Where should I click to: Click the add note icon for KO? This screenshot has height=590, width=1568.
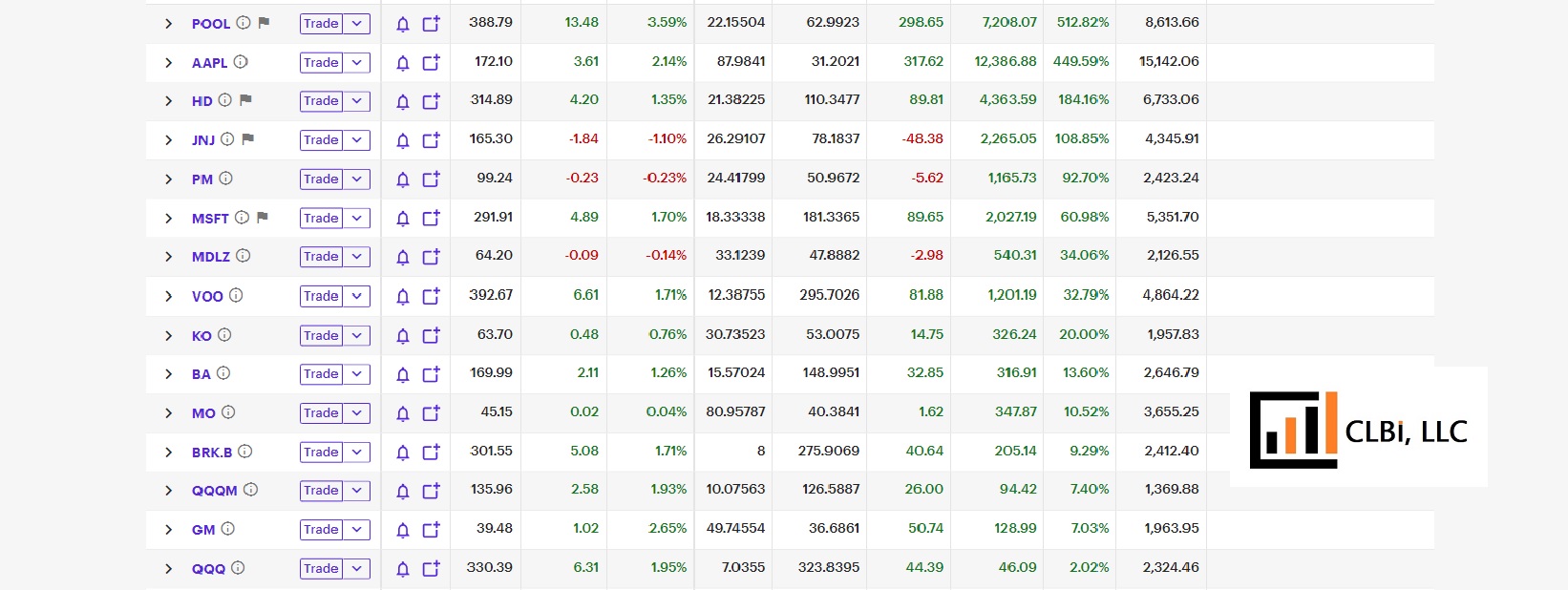pyautogui.click(x=432, y=336)
